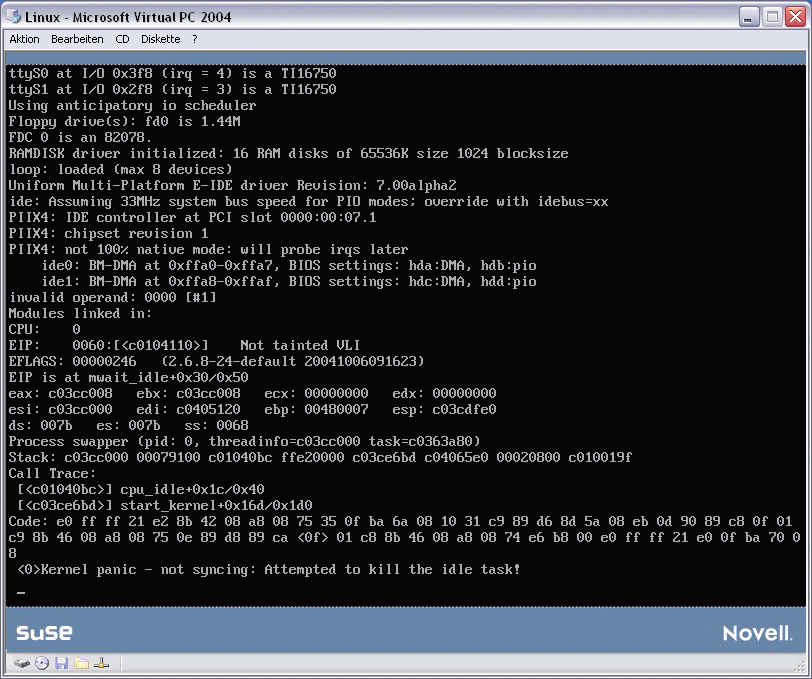Click 'EFLAGS: 00000246' text

point(72,362)
